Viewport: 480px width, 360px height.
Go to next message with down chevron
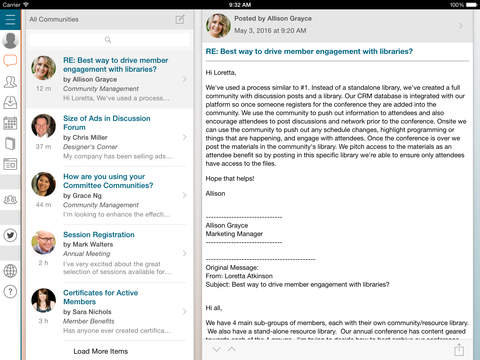[x=217, y=349]
